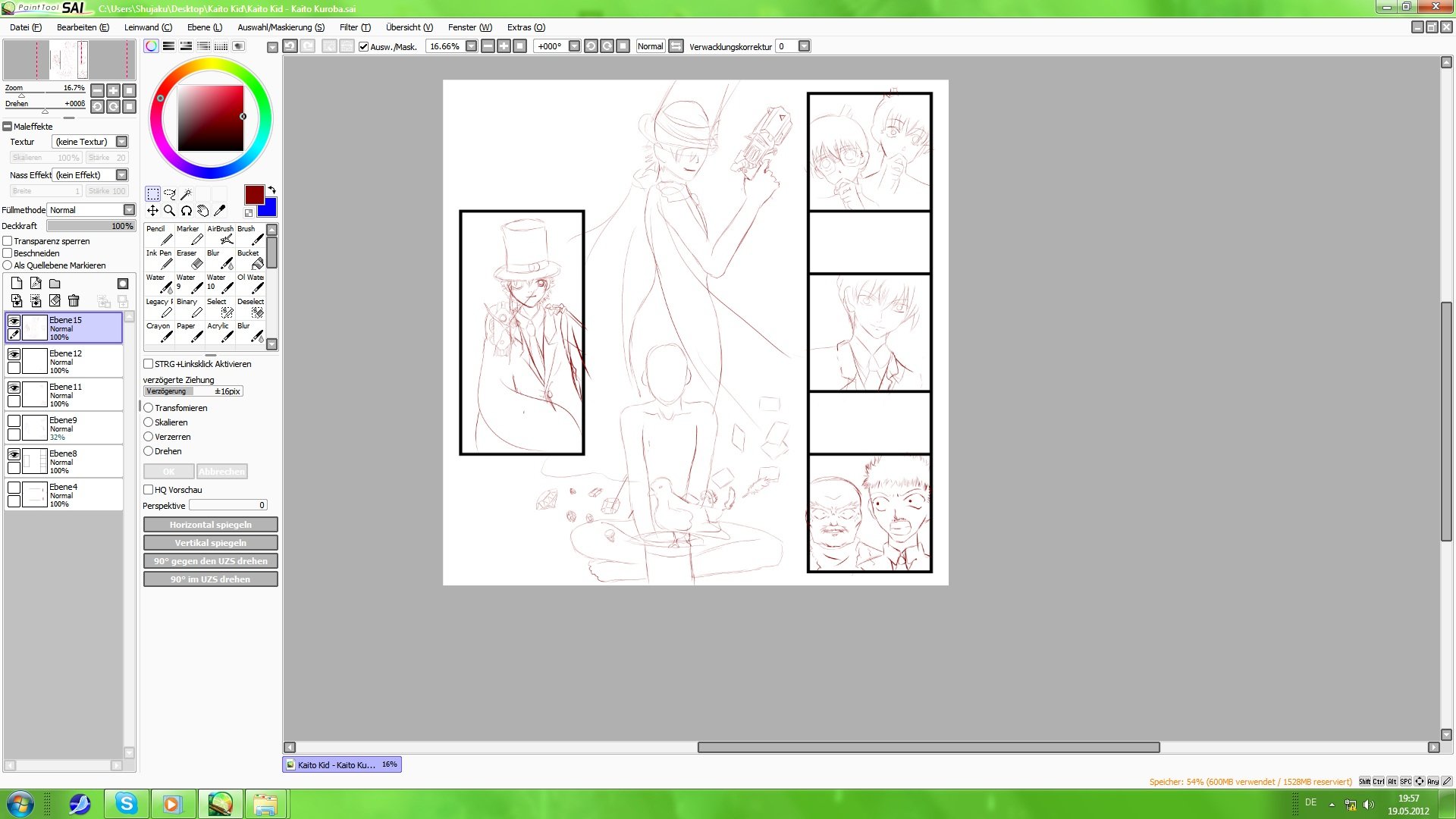This screenshot has width=1456, height=819.
Task: Select the Eraser tool
Action: pos(190,259)
